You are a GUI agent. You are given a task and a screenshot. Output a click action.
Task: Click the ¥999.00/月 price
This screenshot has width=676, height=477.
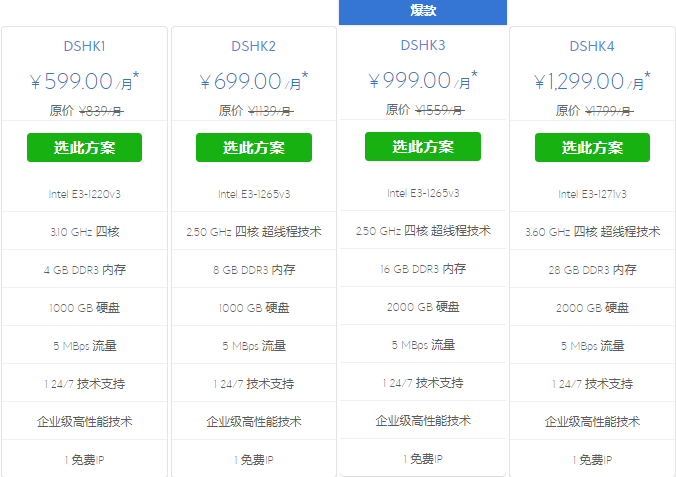tap(423, 80)
